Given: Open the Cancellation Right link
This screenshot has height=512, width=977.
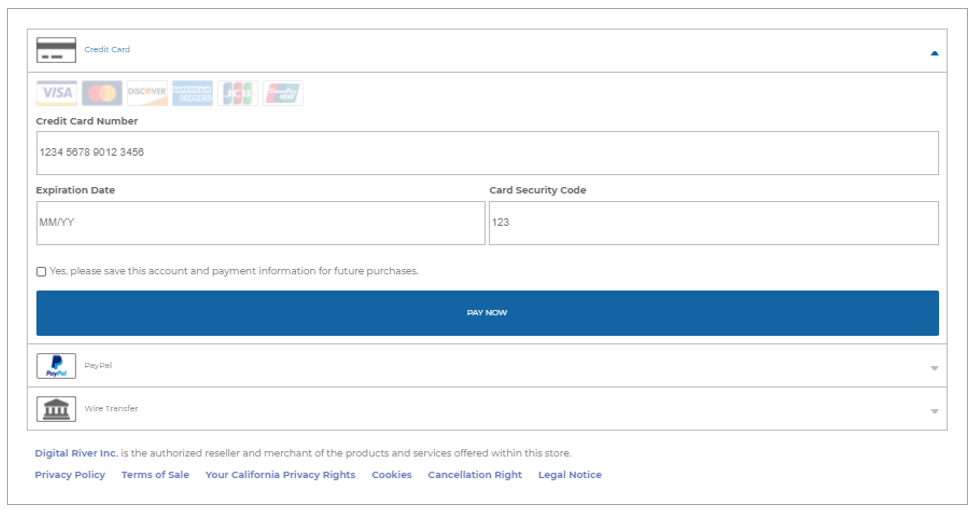Looking at the screenshot, I should pyautogui.click(x=475, y=475).
